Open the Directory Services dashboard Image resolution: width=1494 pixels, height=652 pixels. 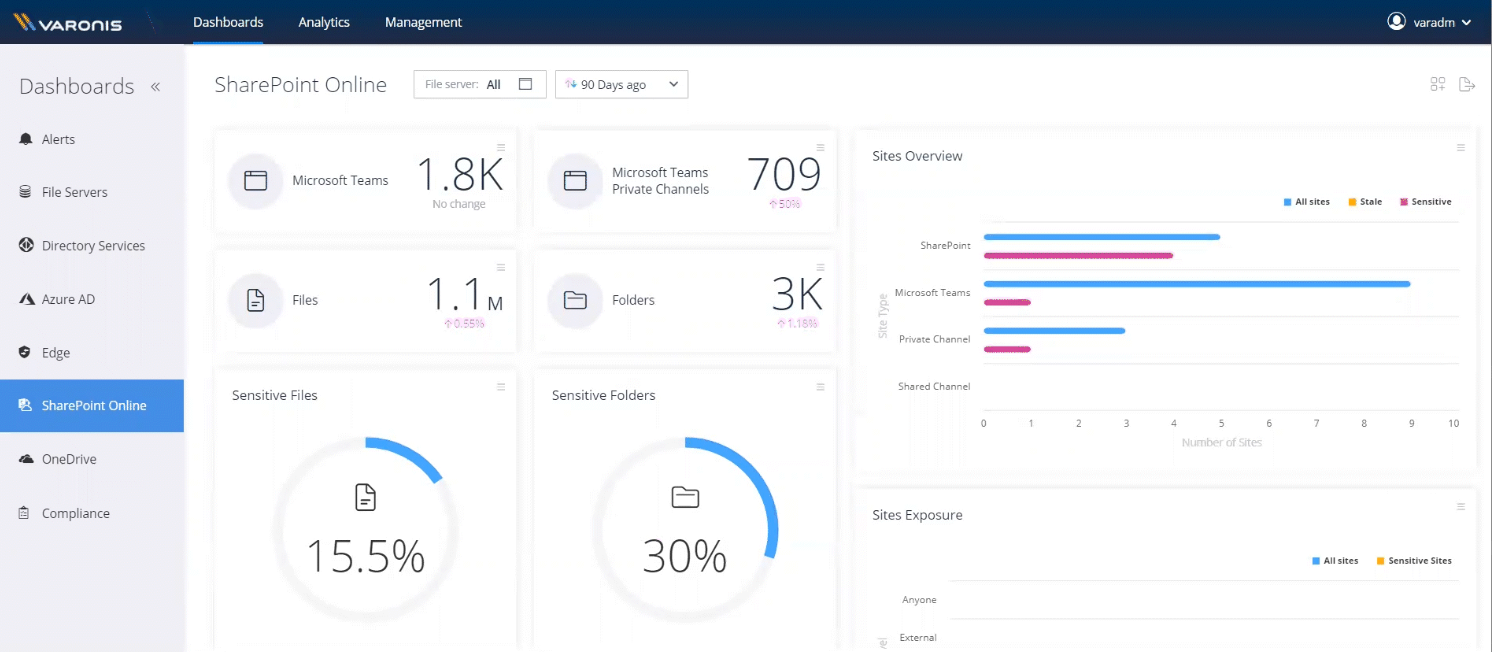pos(93,245)
